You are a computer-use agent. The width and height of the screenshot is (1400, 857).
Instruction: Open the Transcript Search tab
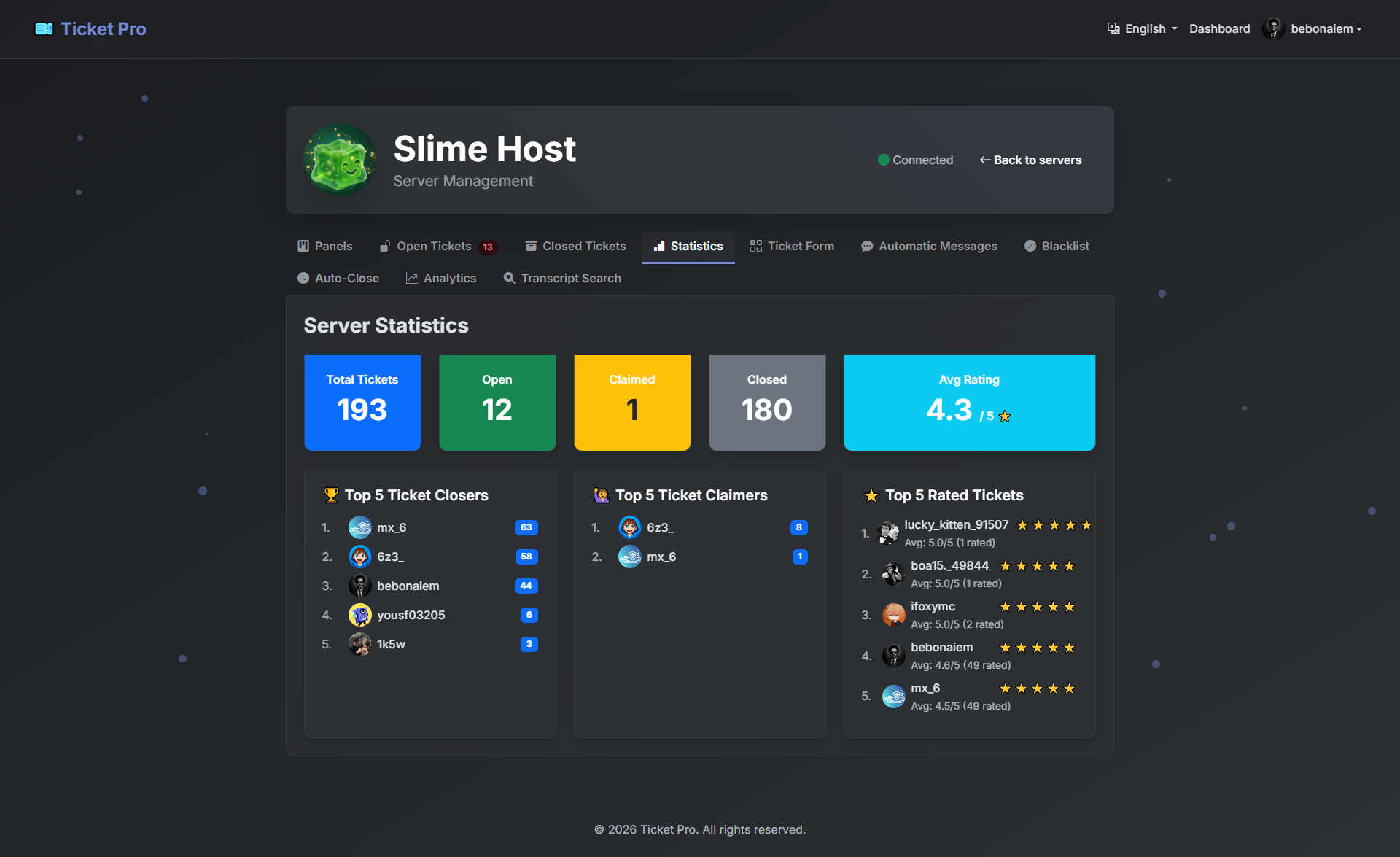562,278
